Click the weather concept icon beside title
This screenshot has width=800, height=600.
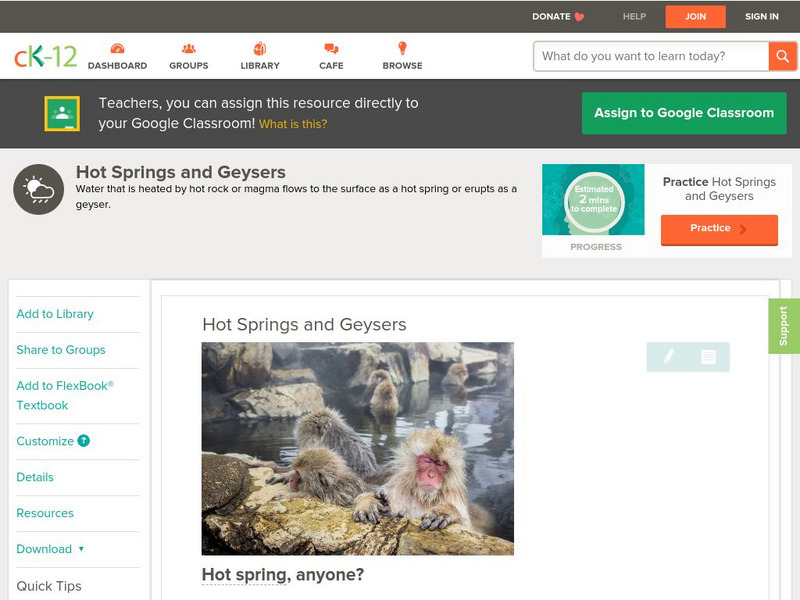39,189
